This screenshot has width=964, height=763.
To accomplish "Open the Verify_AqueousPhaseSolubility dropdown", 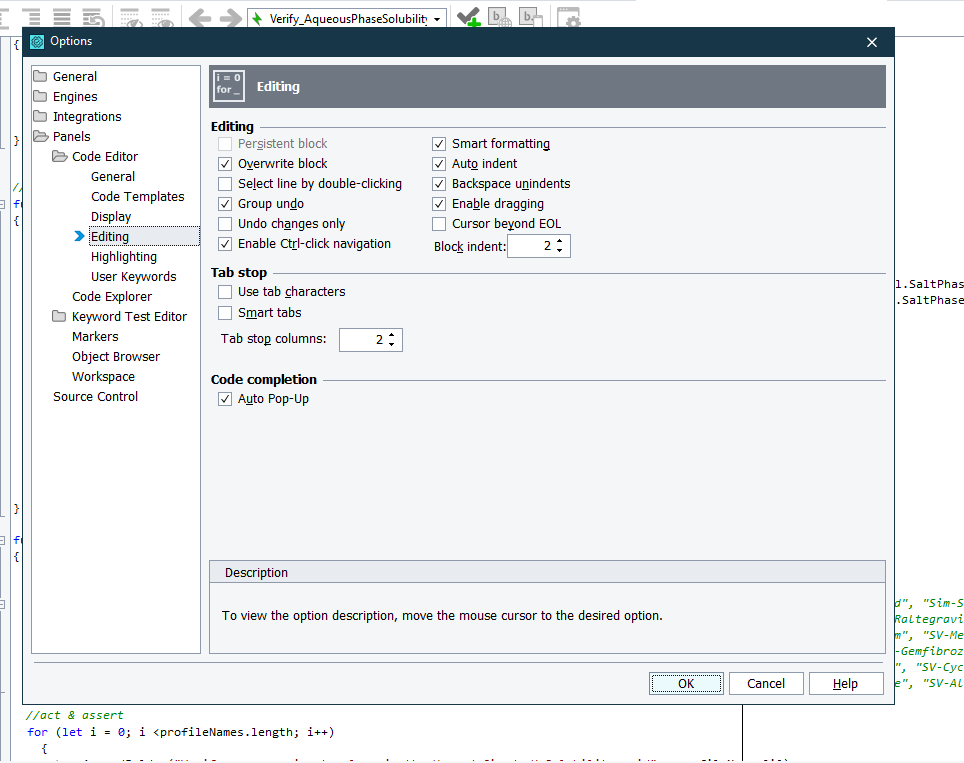I will pos(437,19).
